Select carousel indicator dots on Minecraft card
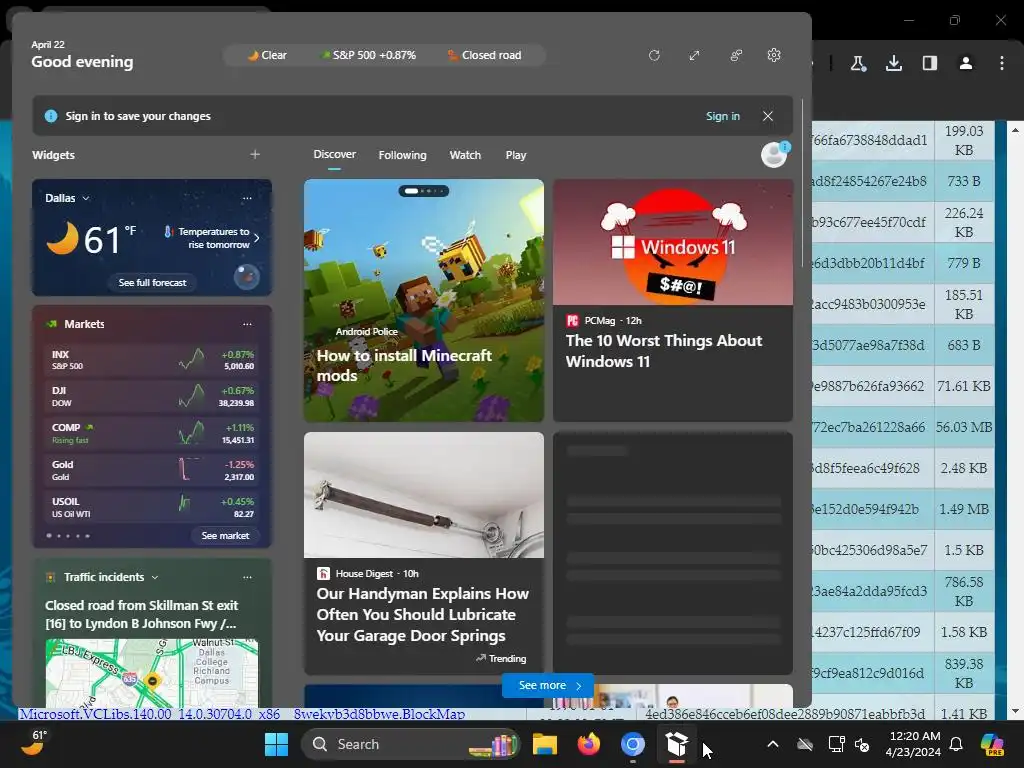This screenshot has height=768, width=1024. [x=424, y=191]
